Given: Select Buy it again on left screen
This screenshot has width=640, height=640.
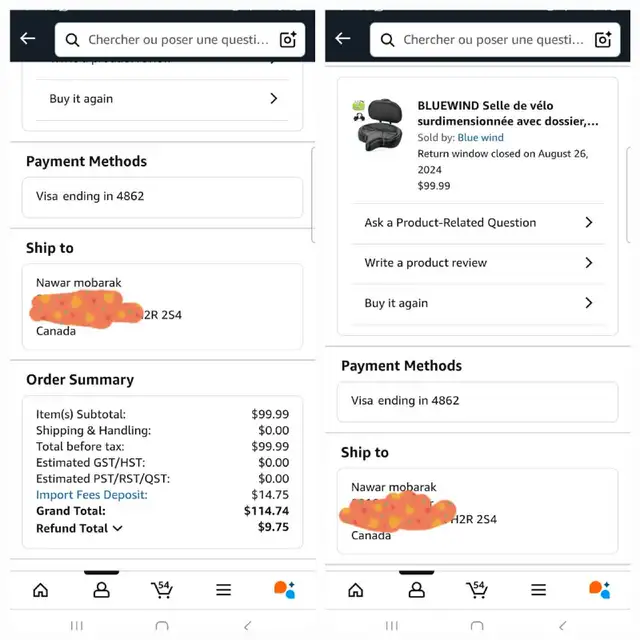Looking at the screenshot, I should pyautogui.click(x=162, y=99).
